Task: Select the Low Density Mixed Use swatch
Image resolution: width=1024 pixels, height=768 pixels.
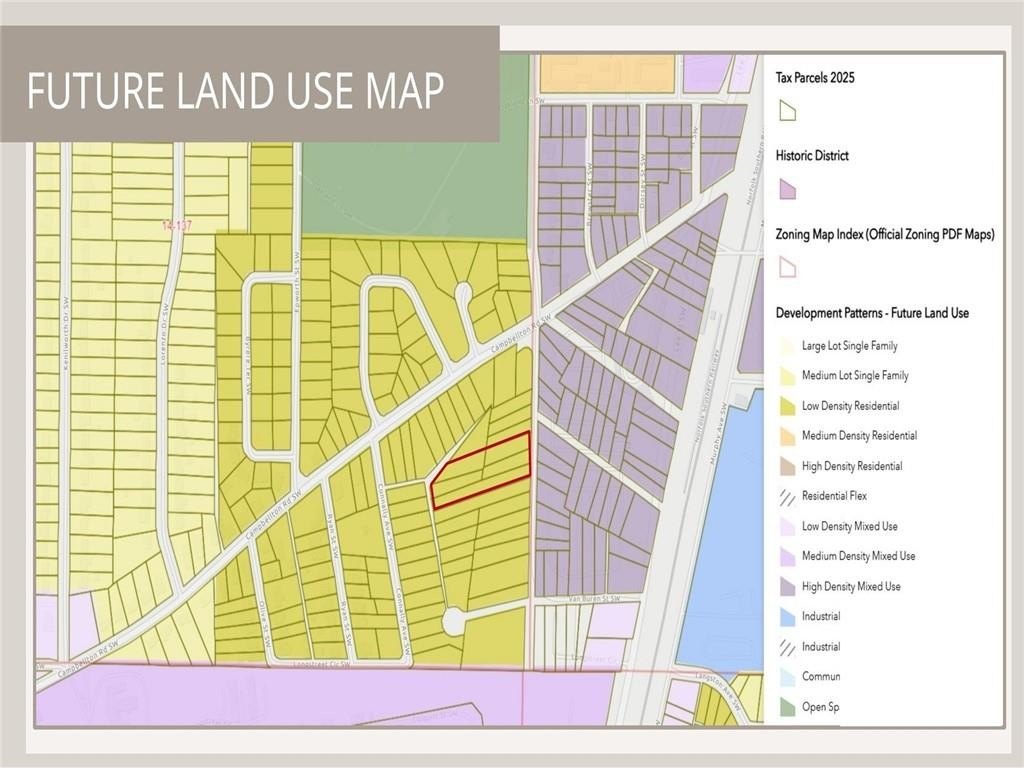Action: tap(788, 526)
